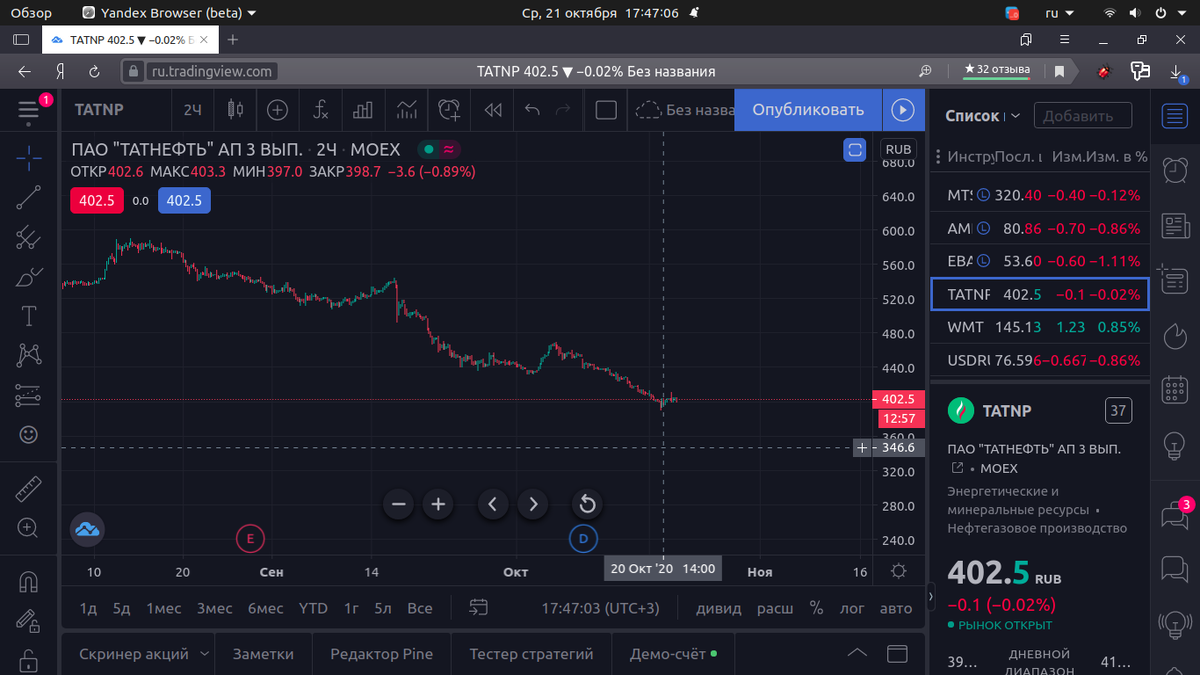This screenshot has width=1200, height=675.
Task: Toggle lock all drawing tools
Action: coord(29,660)
